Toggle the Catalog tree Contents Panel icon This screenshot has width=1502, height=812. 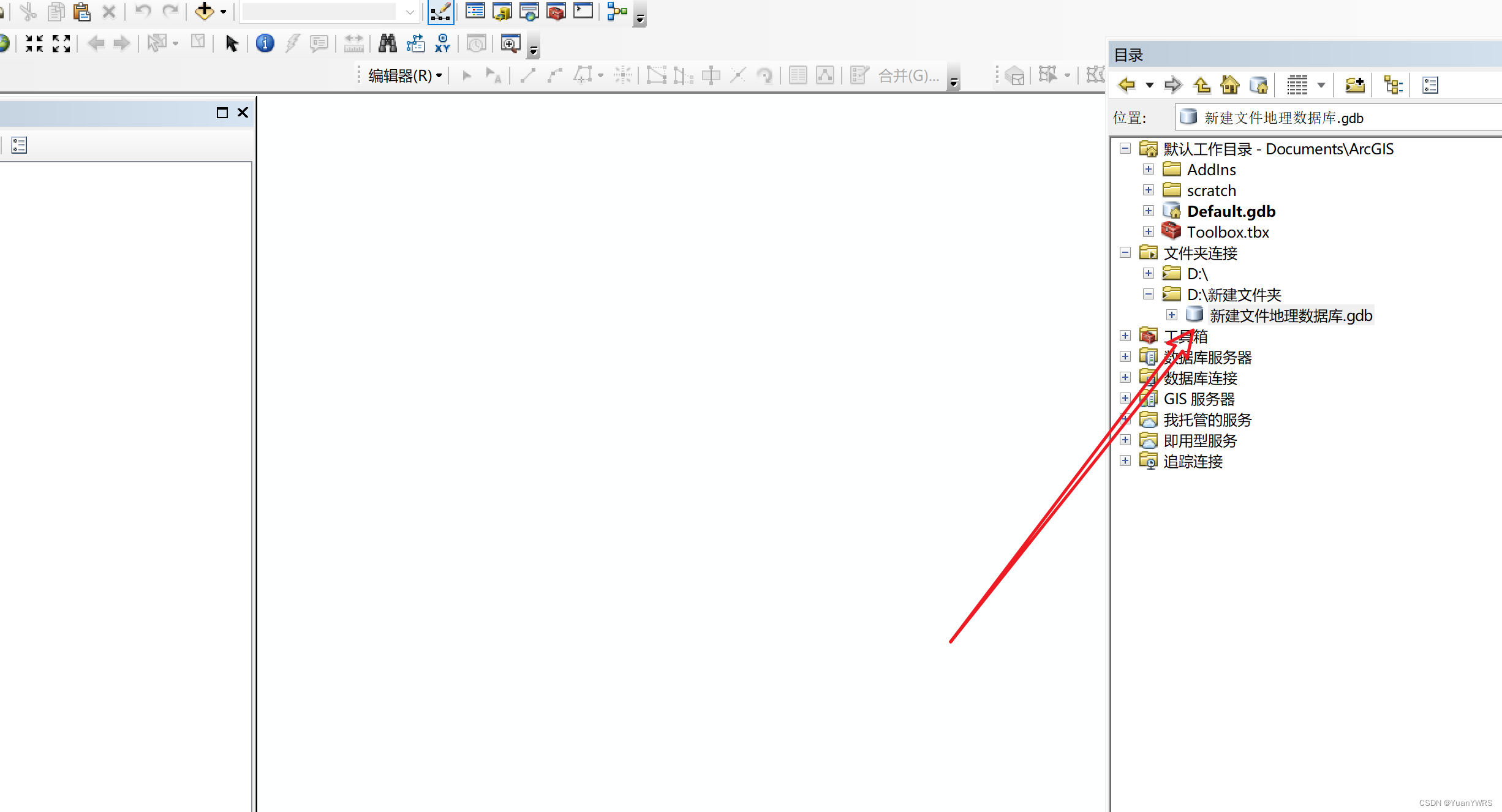coord(1394,85)
